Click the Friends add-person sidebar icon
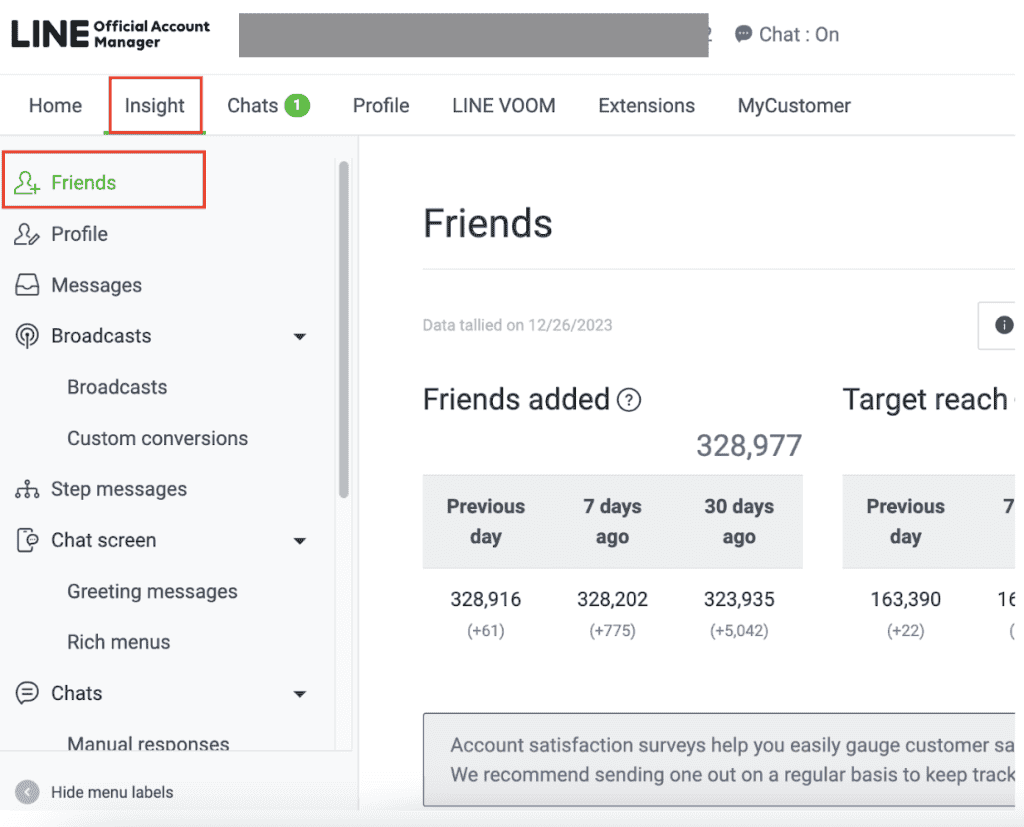 click(x=27, y=183)
